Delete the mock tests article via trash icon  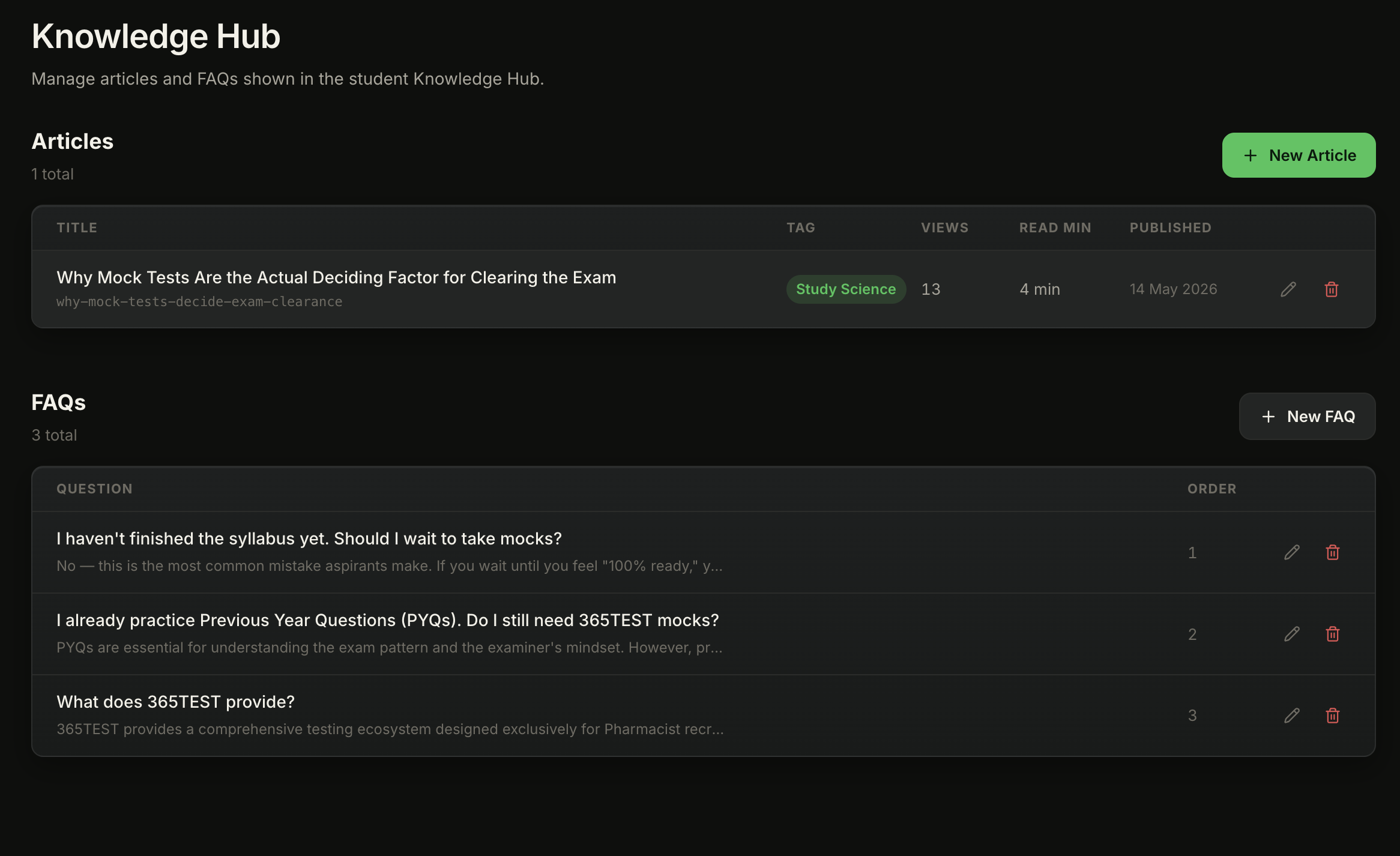[1332, 289]
